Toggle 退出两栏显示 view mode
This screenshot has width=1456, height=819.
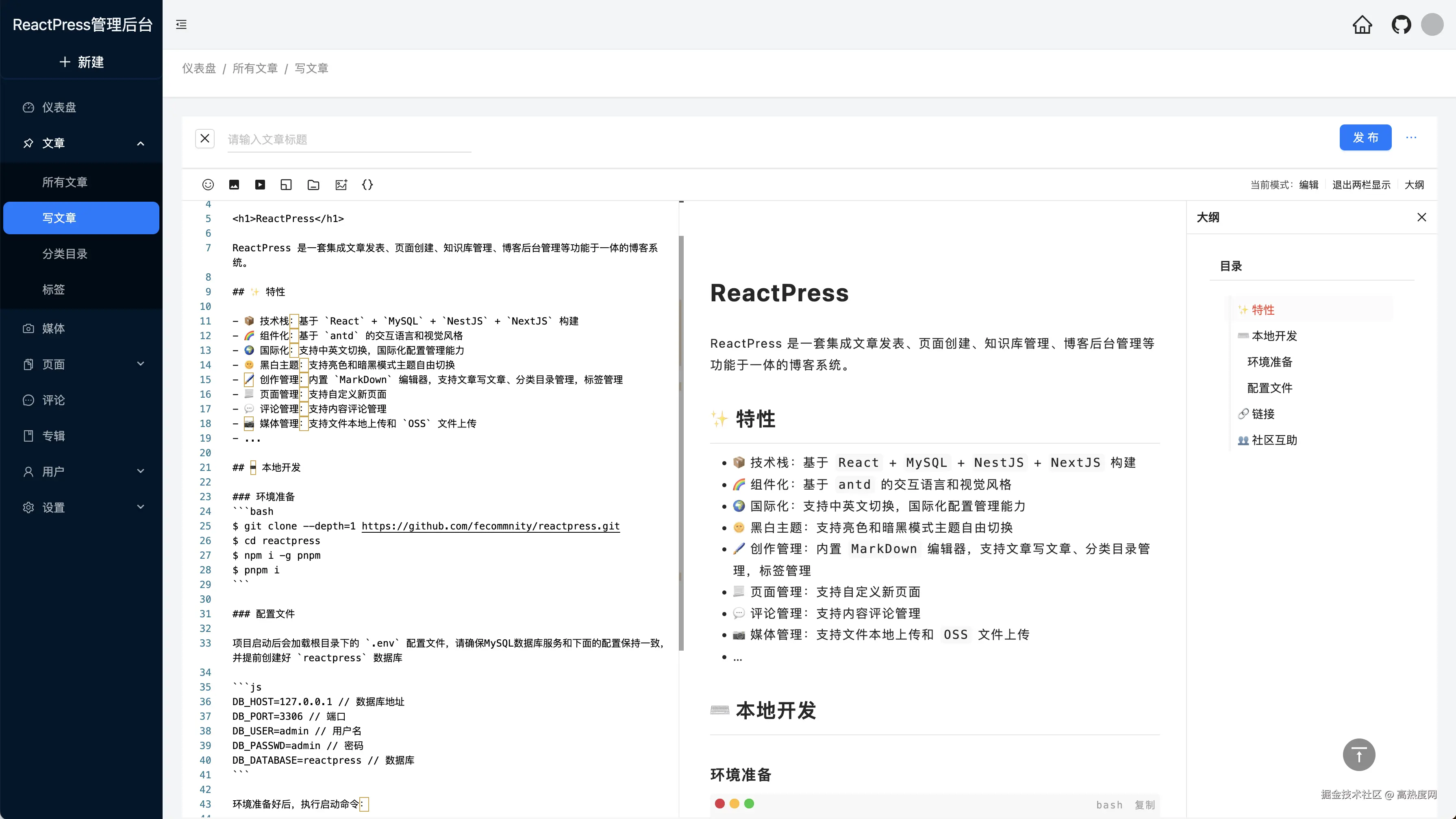click(1361, 184)
